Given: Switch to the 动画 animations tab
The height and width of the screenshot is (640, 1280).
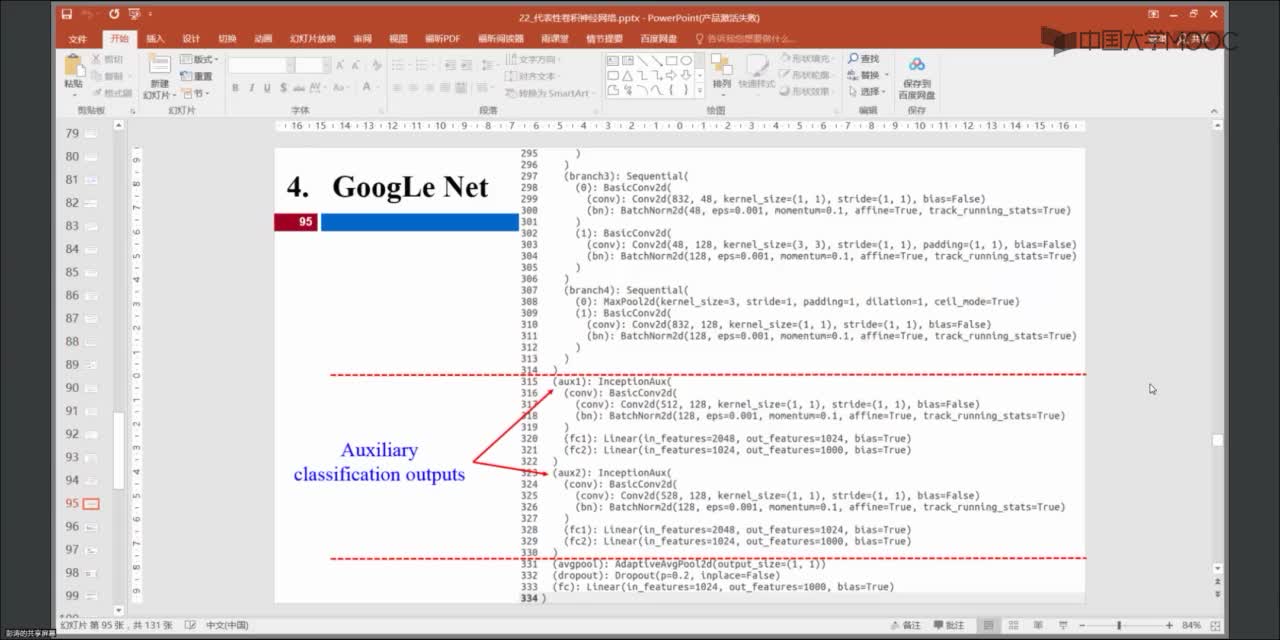Looking at the screenshot, I should (263, 39).
